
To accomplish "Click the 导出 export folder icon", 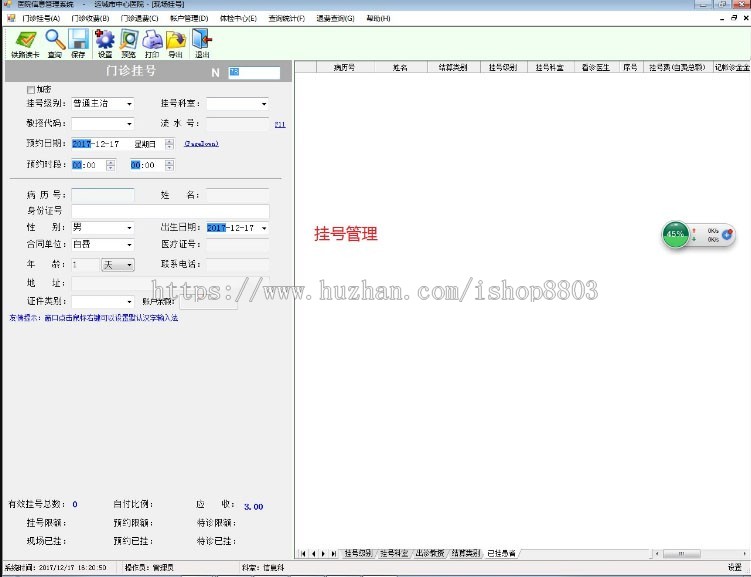I will (176, 43).
